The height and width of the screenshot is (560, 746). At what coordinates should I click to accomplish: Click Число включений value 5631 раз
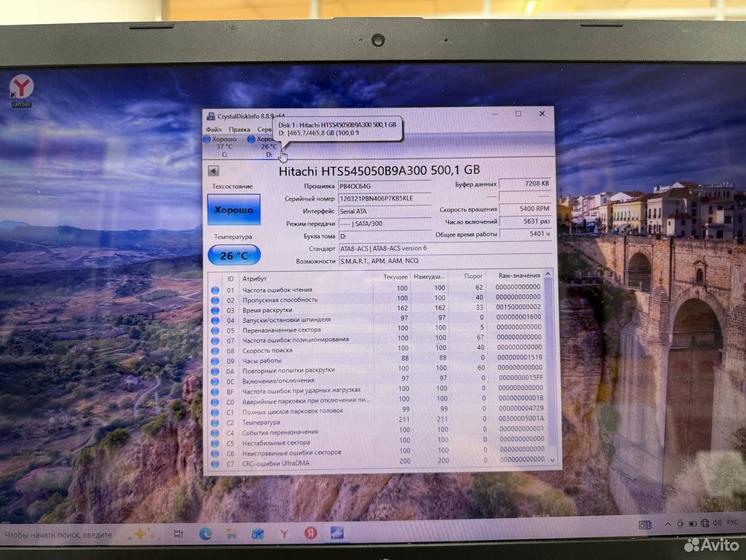click(x=525, y=221)
